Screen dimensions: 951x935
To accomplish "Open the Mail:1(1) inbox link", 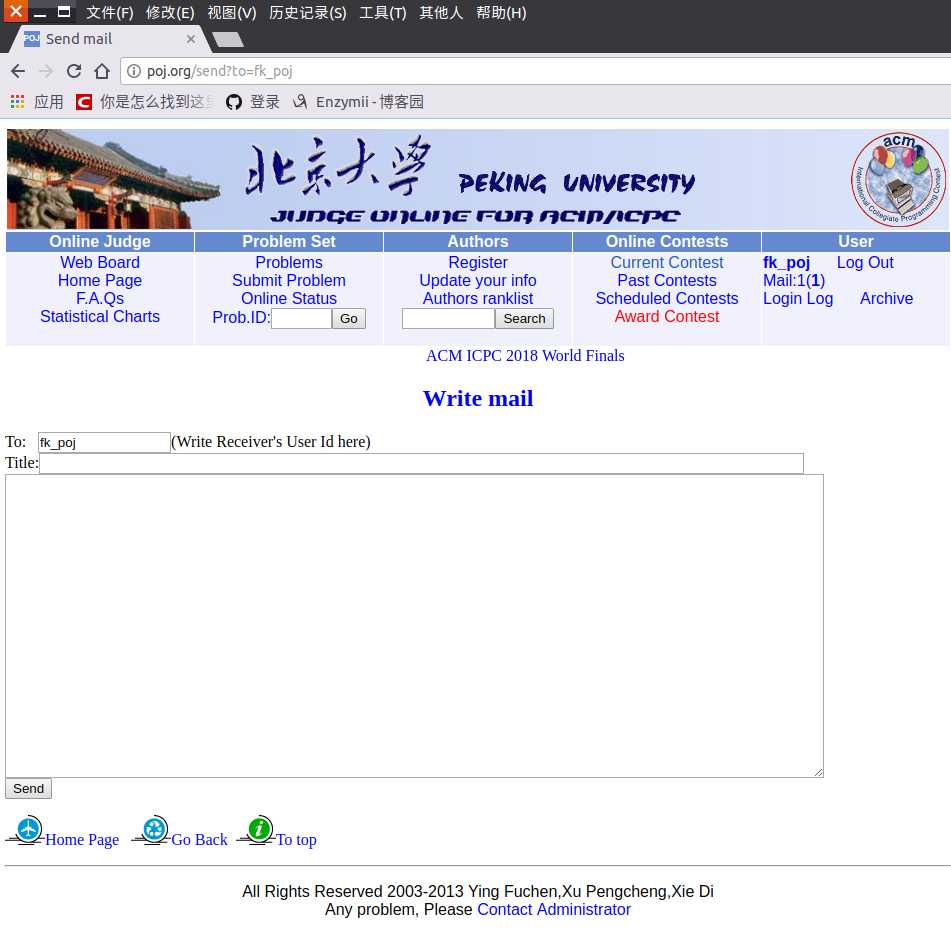I will 794,280.
